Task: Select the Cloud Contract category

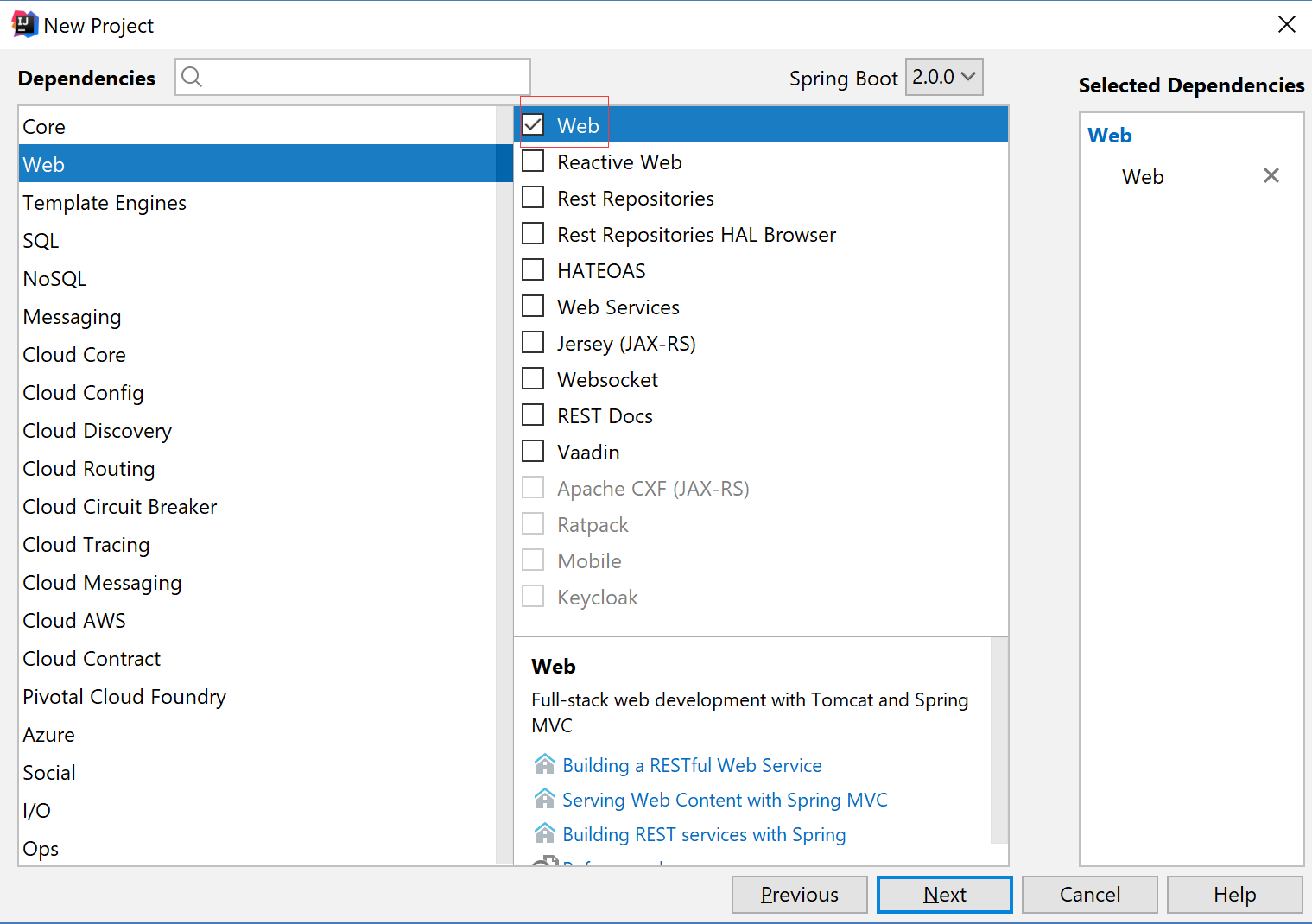Action: click(257, 659)
